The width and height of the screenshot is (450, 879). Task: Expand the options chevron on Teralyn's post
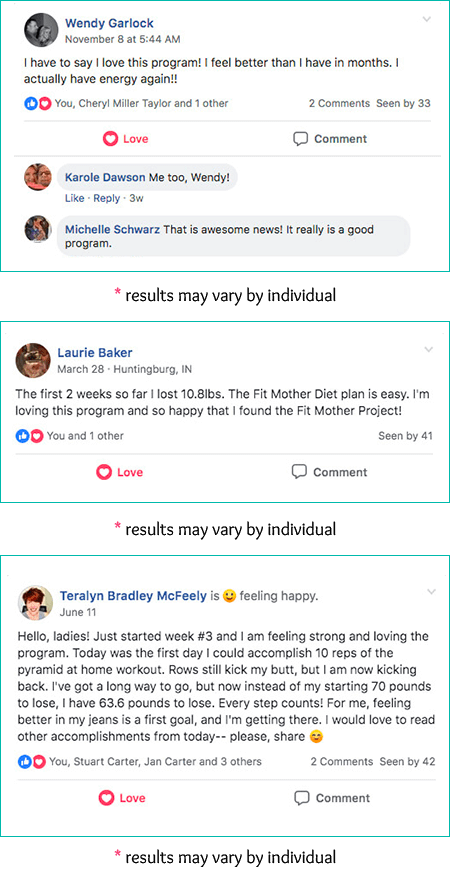pyautogui.click(x=431, y=592)
